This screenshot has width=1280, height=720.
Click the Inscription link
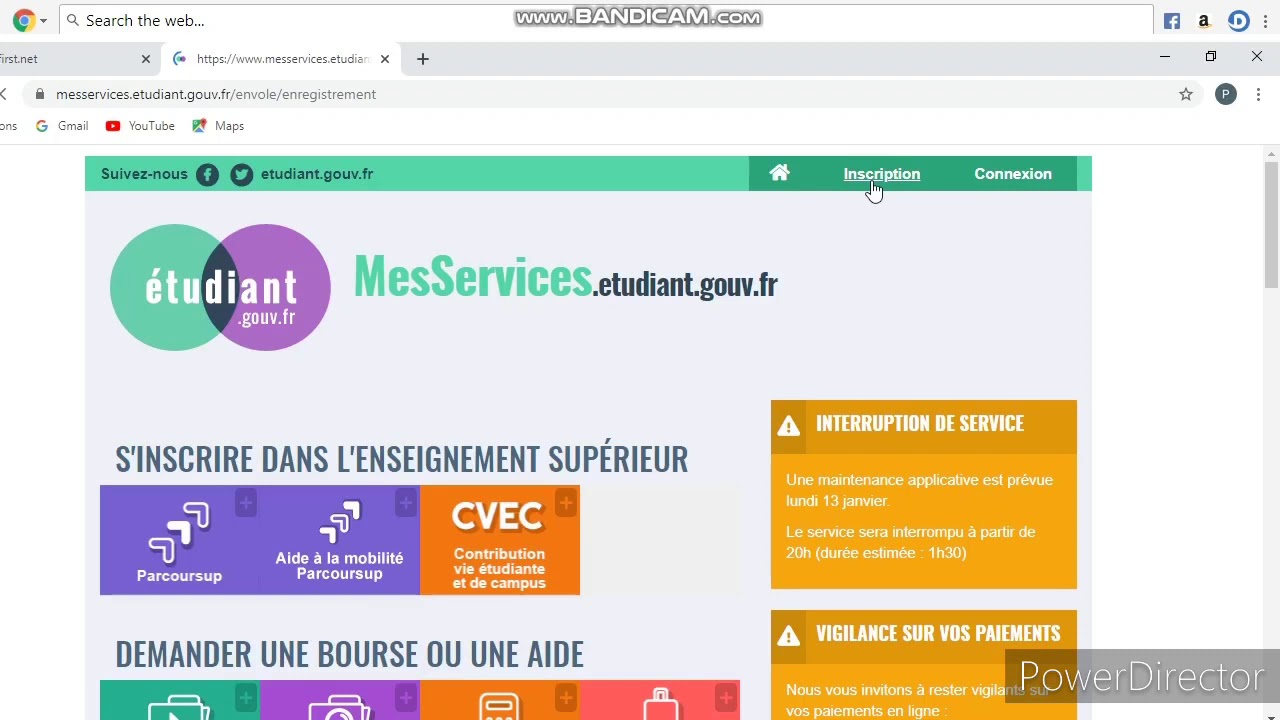pyautogui.click(x=881, y=174)
